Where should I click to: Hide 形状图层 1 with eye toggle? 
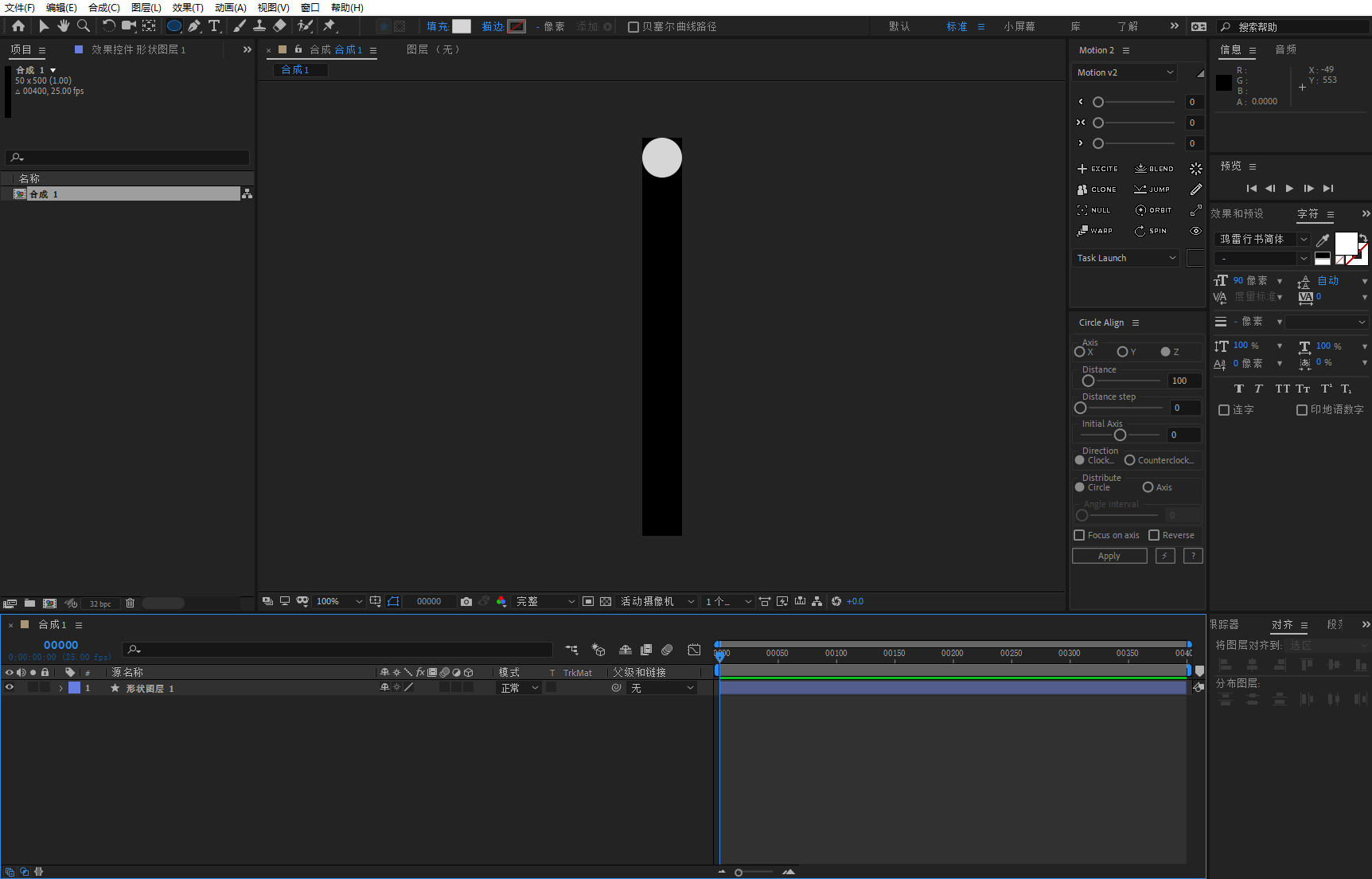(10, 688)
